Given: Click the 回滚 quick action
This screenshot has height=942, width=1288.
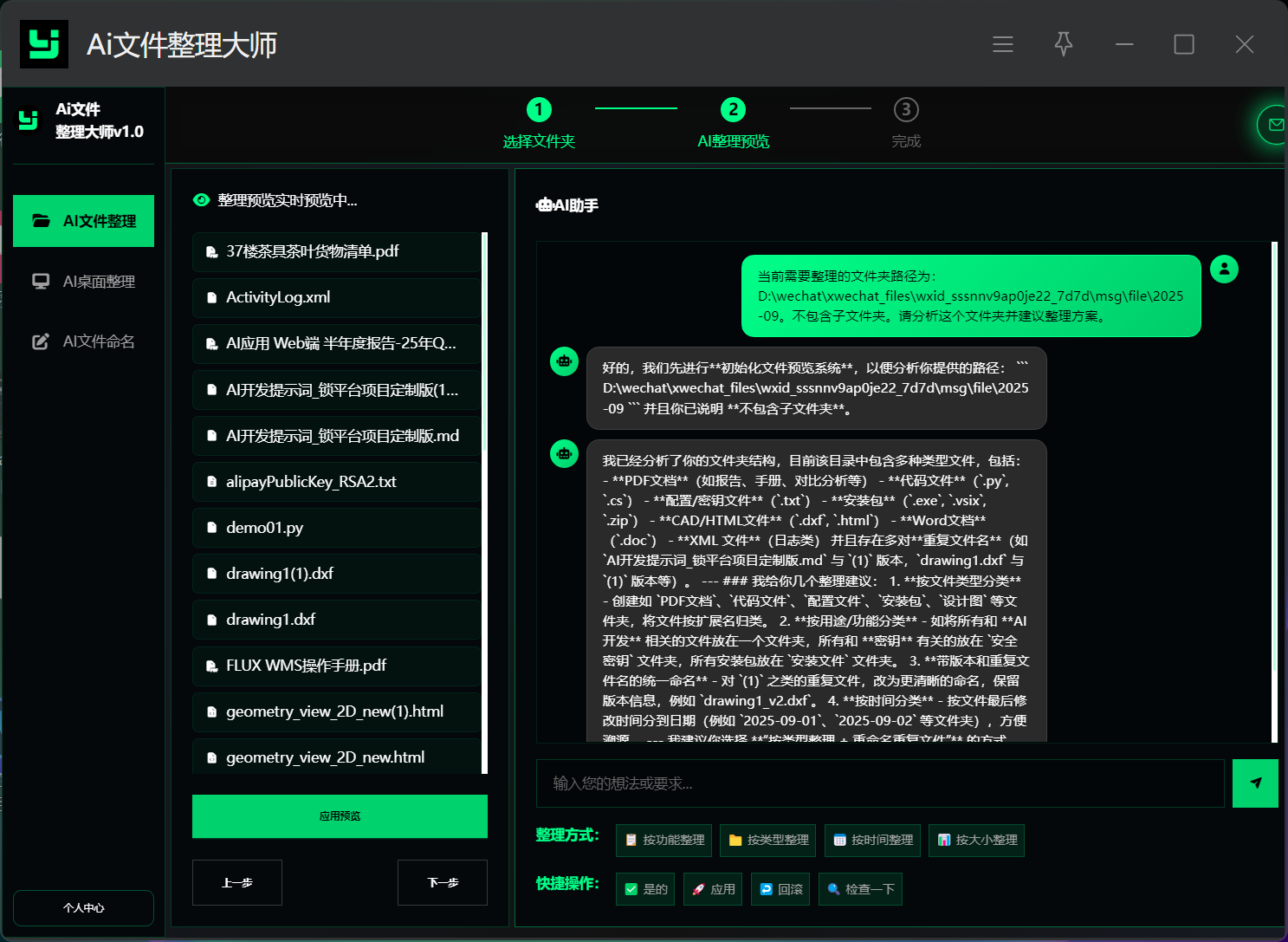Looking at the screenshot, I should click(x=780, y=889).
